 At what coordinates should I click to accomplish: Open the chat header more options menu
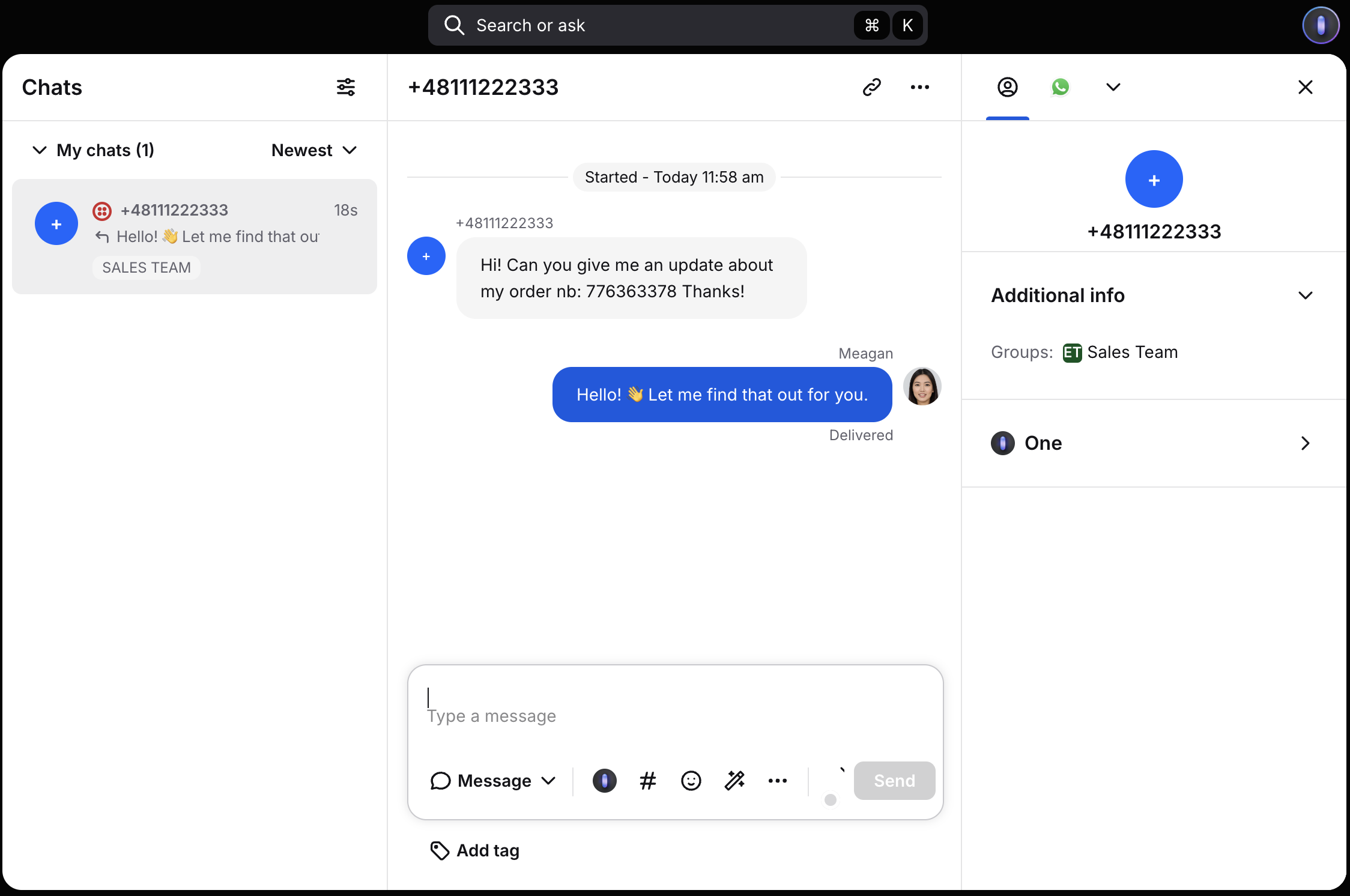[x=919, y=87]
